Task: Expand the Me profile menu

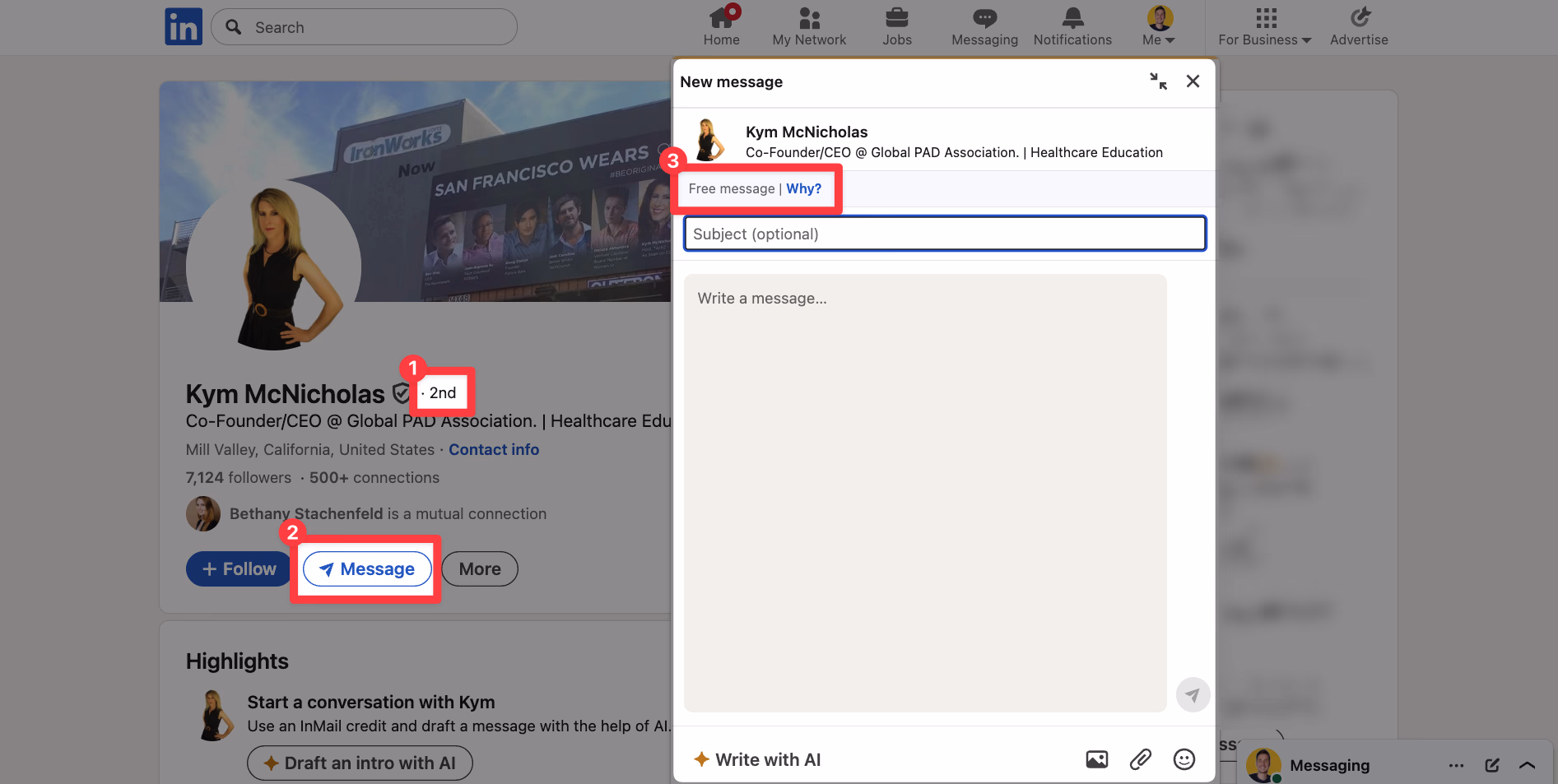Action: click(1159, 26)
